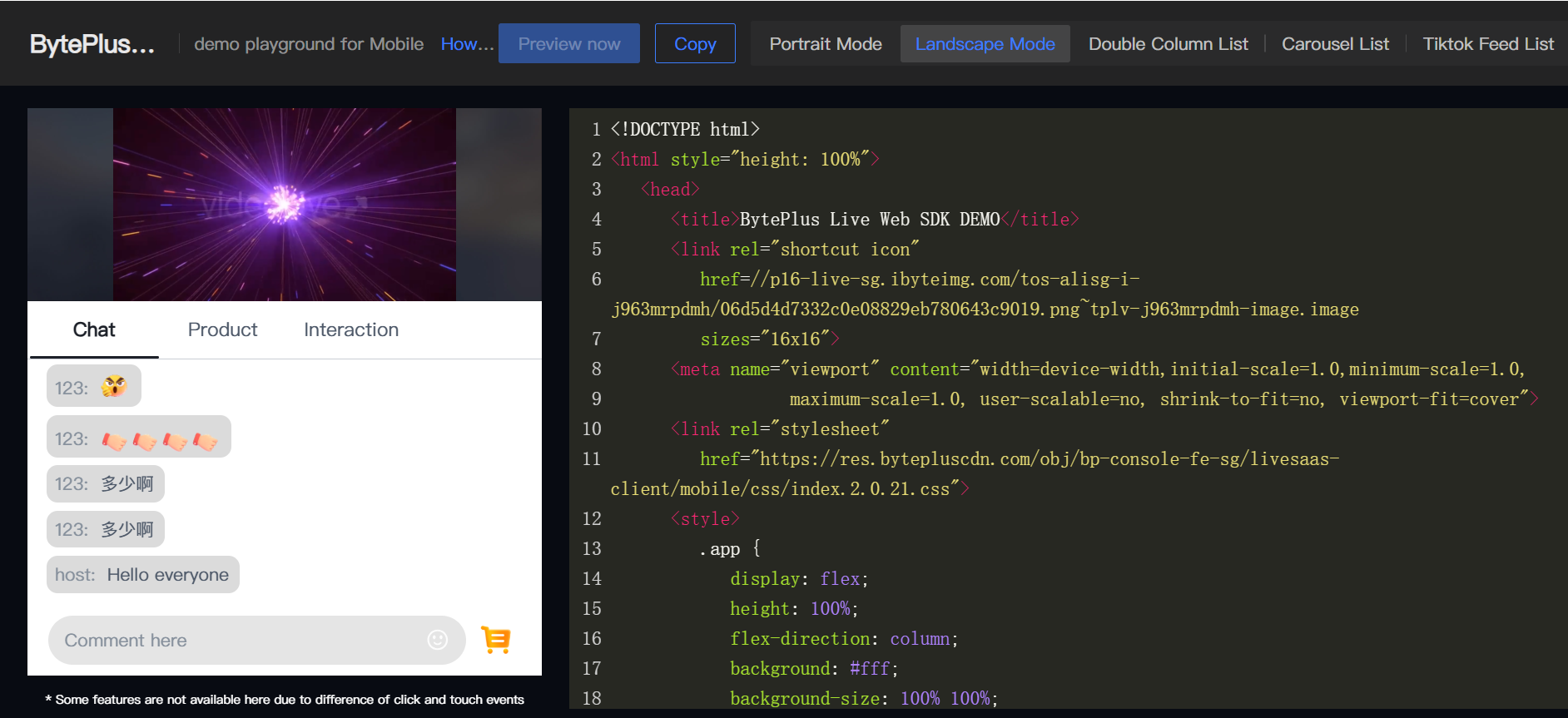The image size is (1568, 718).
Task: Select Portrait Mode layout
Action: coord(825,44)
